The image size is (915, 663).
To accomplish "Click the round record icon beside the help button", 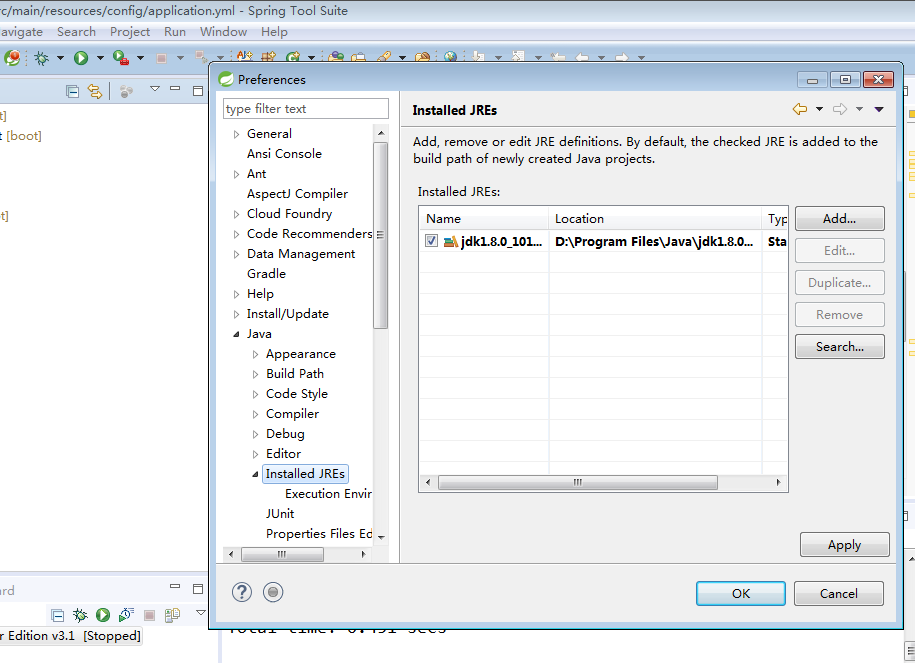I will [273, 592].
